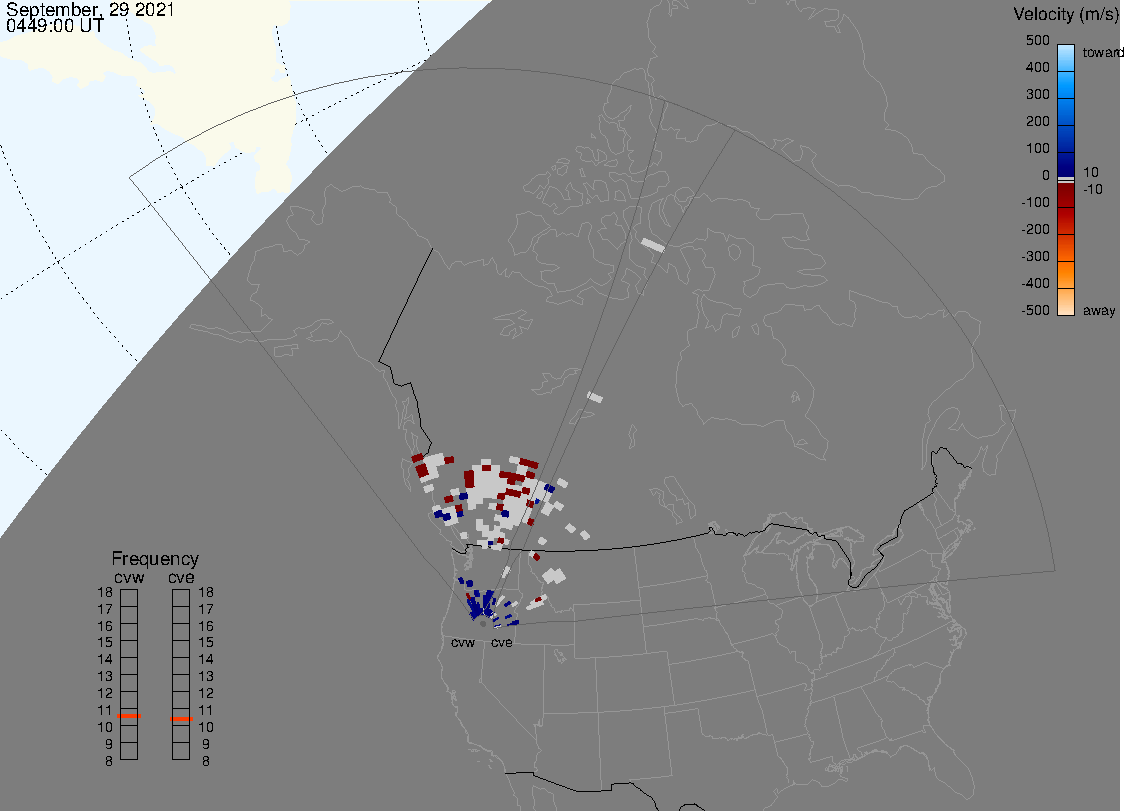This screenshot has width=1124, height=811.
Task: Click red frequency marker on cvw bar
Action: (x=129, y=716)
